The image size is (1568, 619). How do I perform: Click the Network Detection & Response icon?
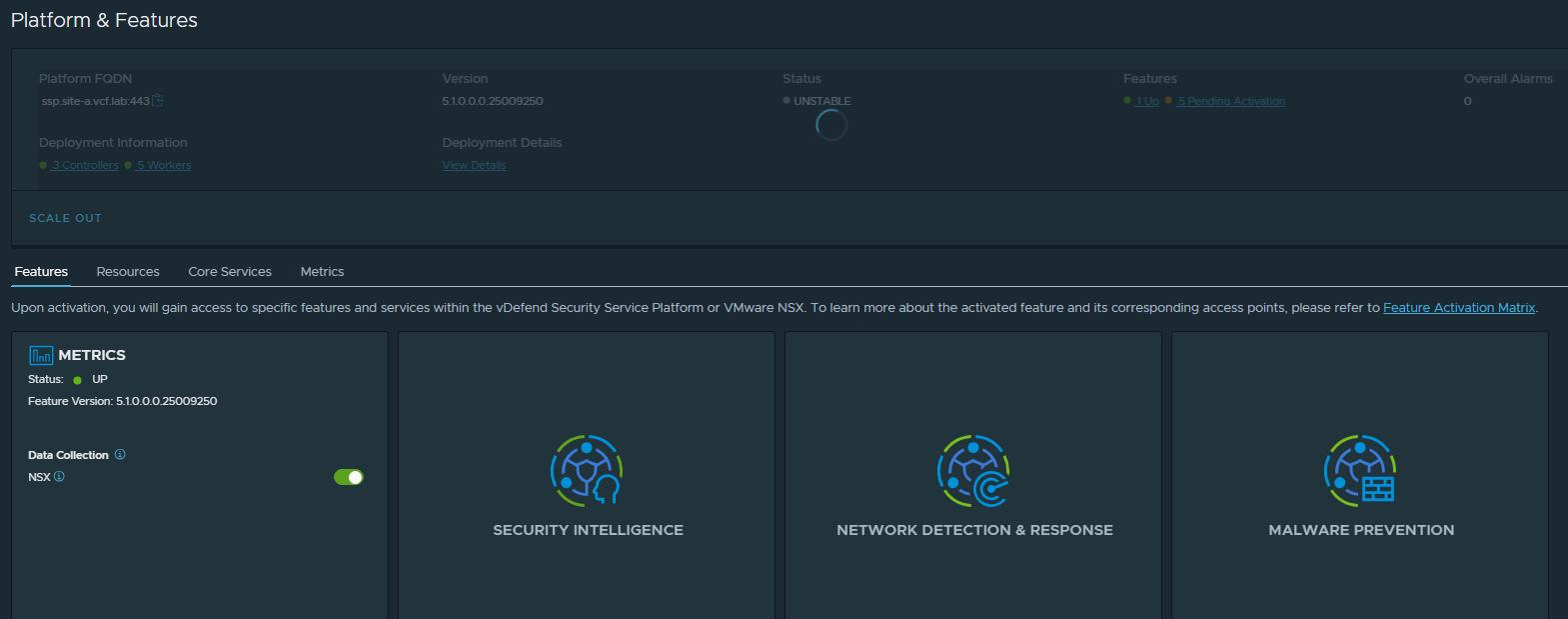973,470
